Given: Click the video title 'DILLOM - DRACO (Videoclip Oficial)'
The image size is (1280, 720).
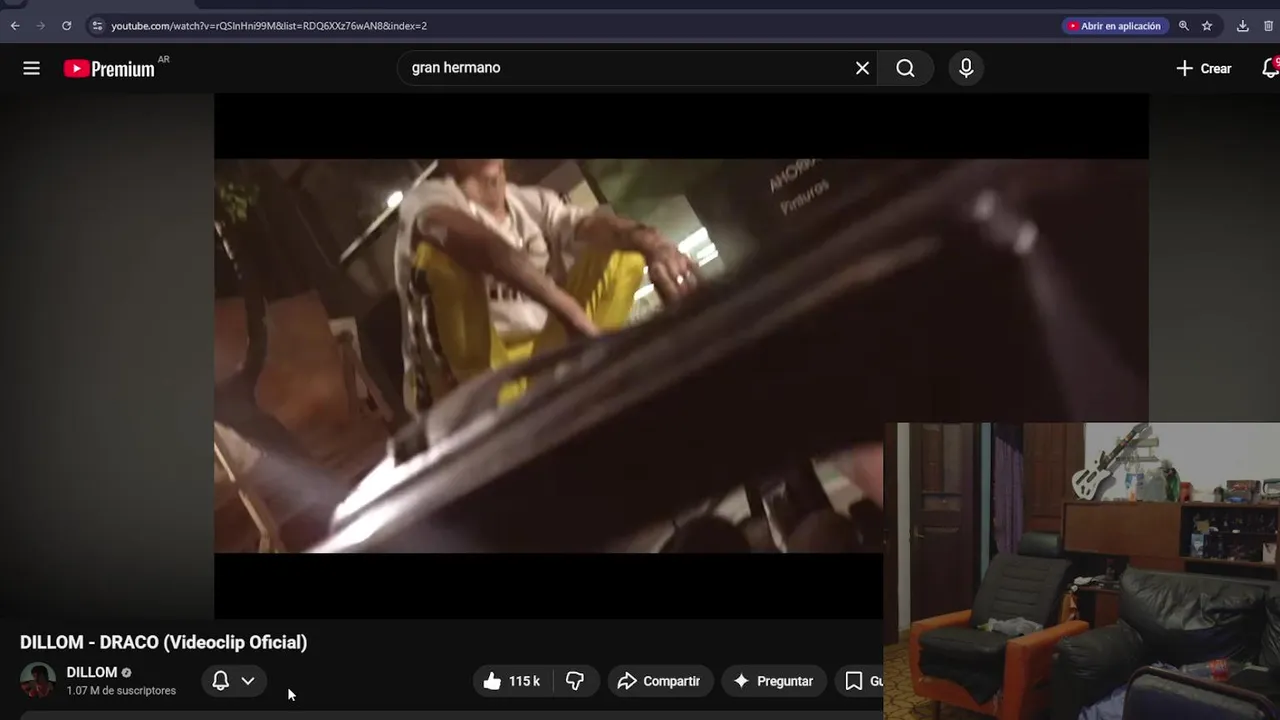Looking at the screenshot, I should (x=163, y=642).
